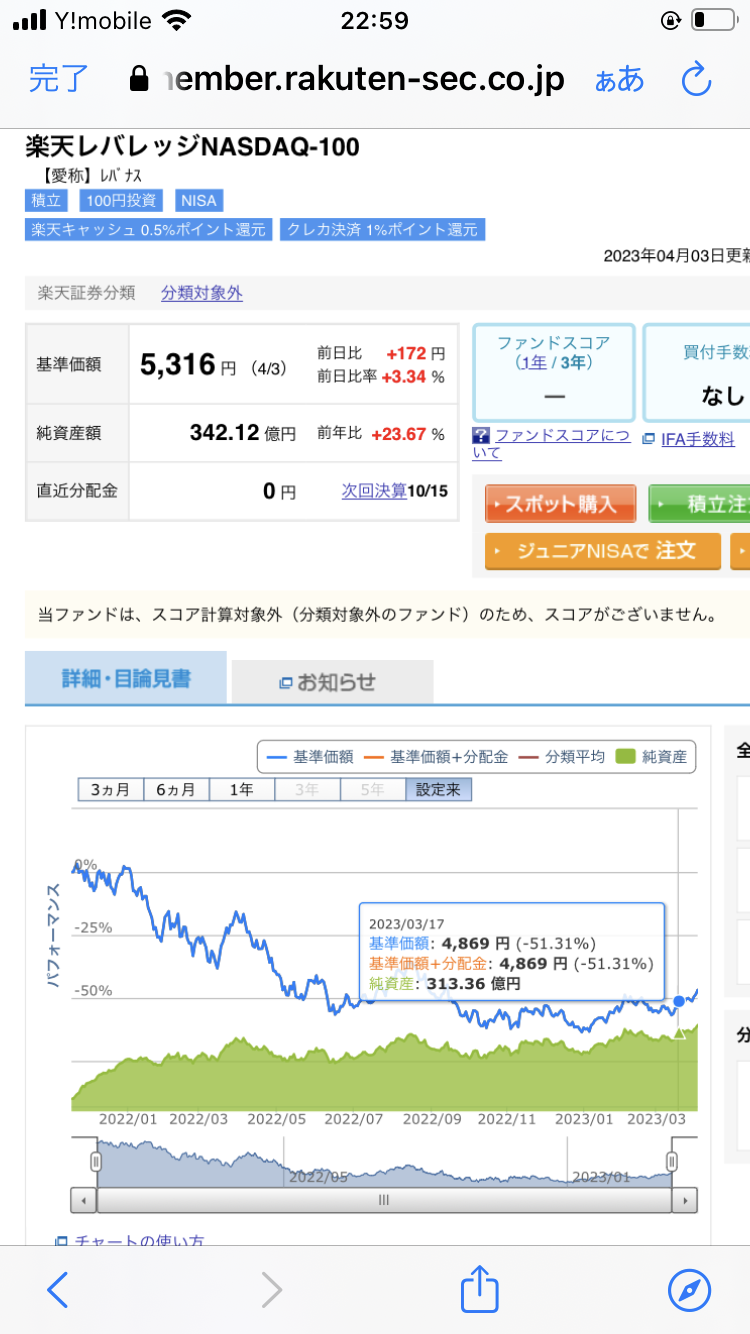Toggle 基準価額+分配金 legend series
Image resolution: width=750 pixels, height=1334 pixels.
pos(435,757)
